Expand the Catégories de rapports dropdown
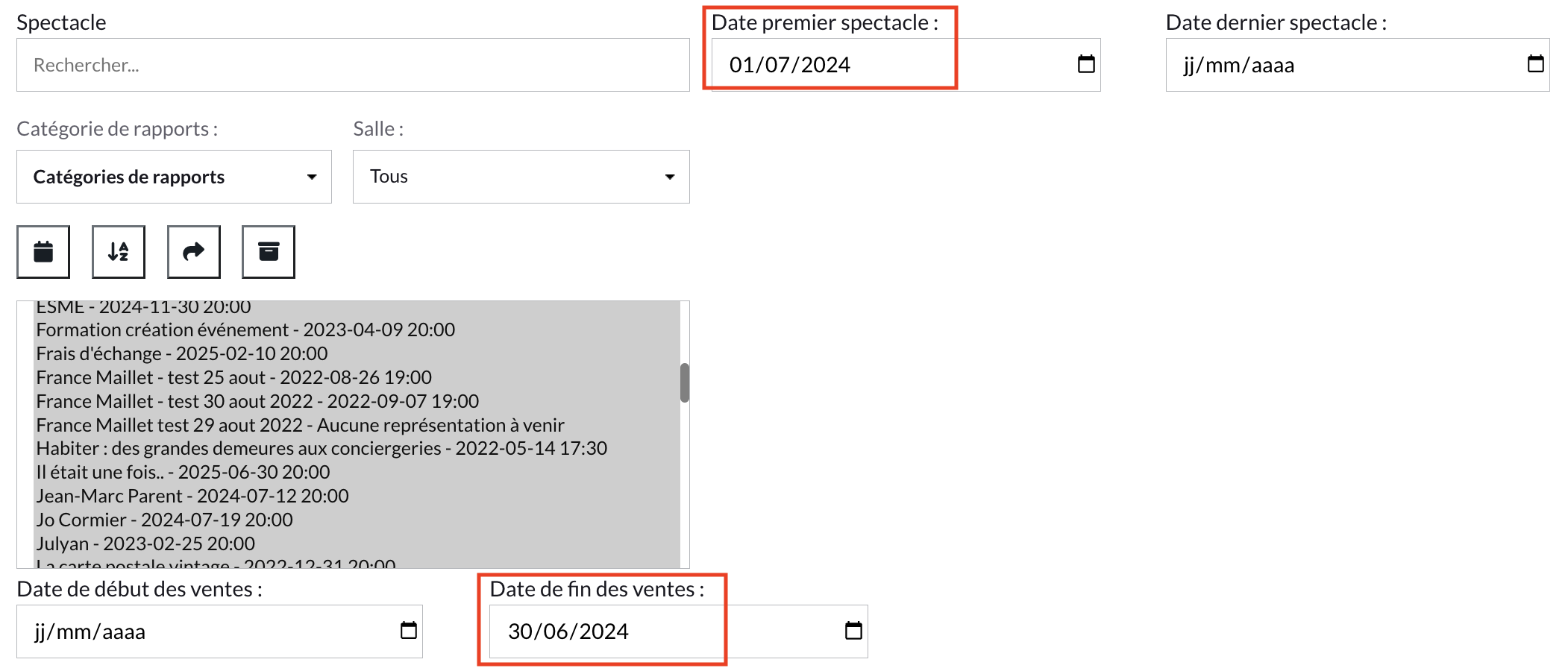The image size is (1568, 671). 174,177
